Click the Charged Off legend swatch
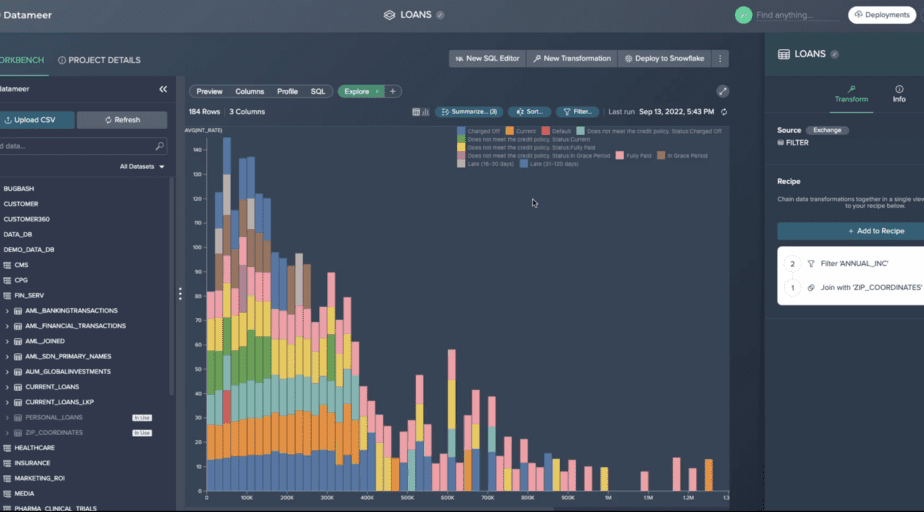Screen dimensions: 924x512 coord(461,131)
